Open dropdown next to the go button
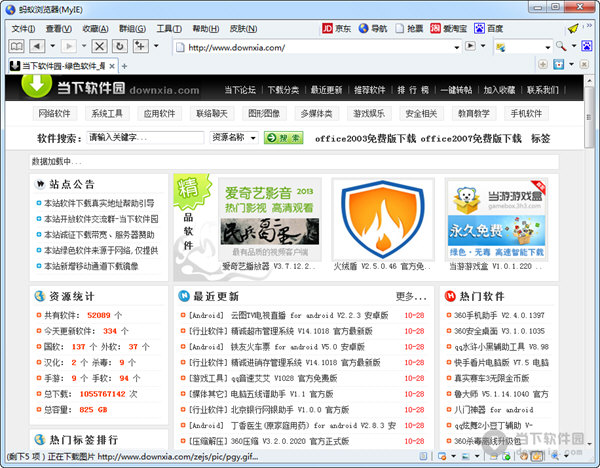 483,46
